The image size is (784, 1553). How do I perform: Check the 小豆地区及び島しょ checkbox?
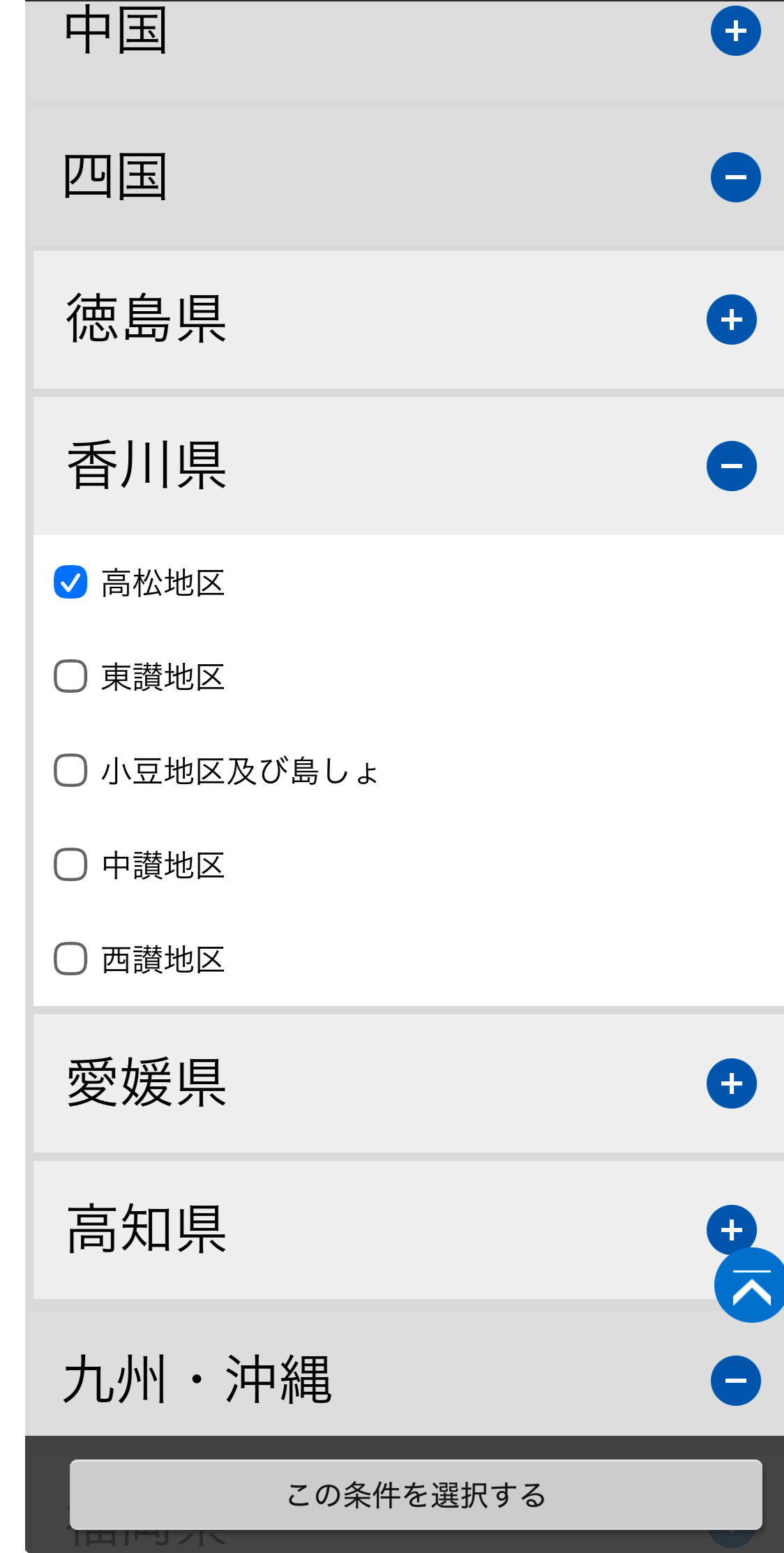click(70, 771)
